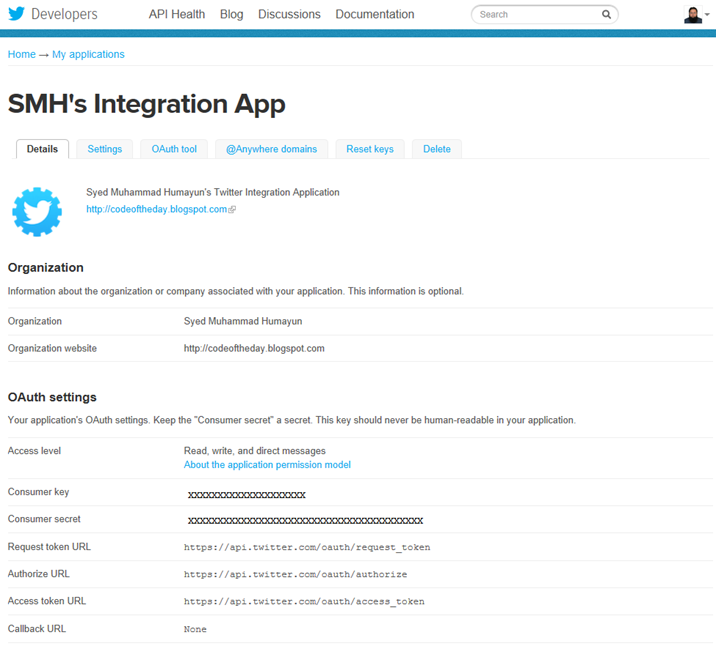The image size is (716, 646).
Task: Open the Delete tab
Action: (x=437, y=149)
